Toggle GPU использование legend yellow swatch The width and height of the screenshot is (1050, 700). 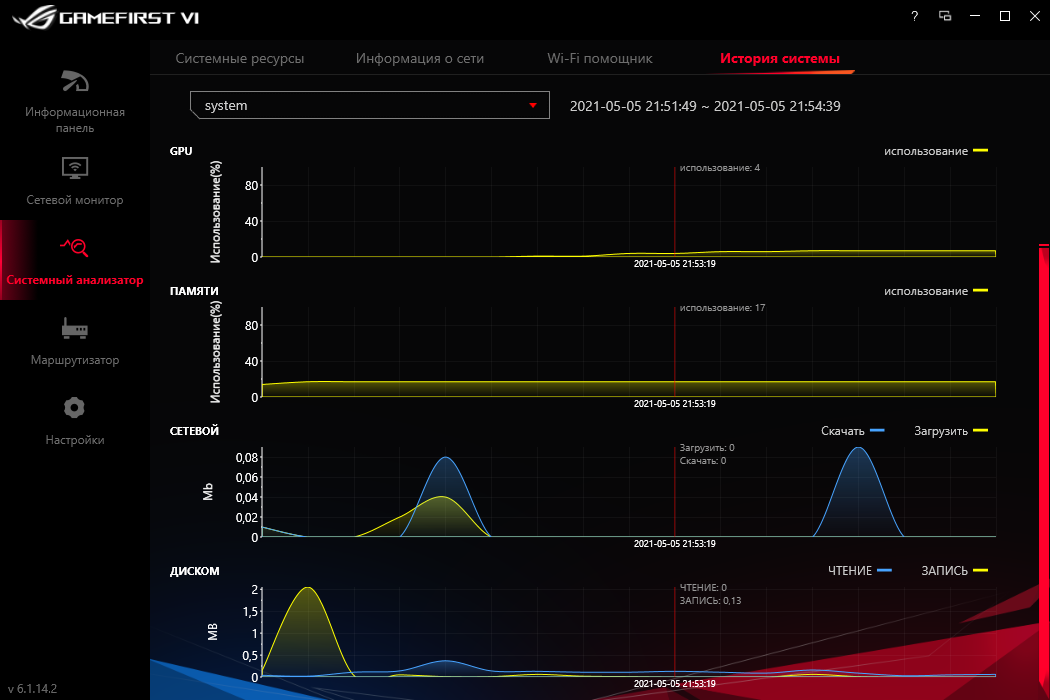(x=980, y=151)
